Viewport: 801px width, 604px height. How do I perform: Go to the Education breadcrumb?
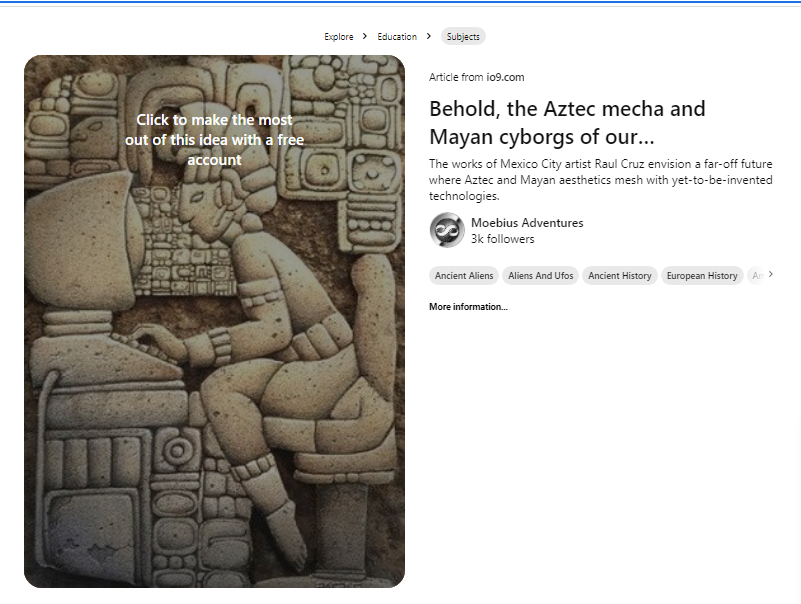point(397,37)
